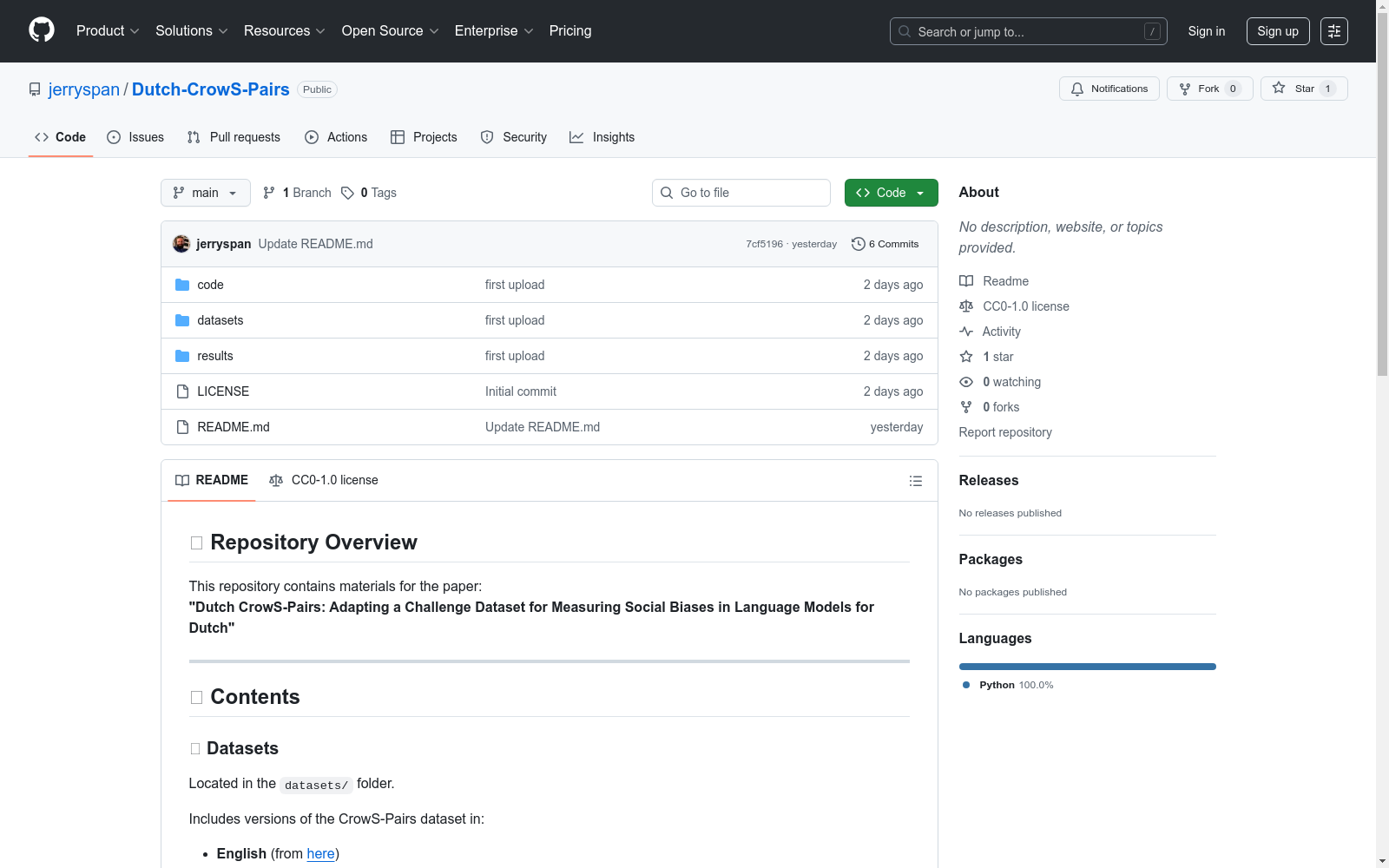Click the results folder icon
This screenshot has width=1389, height=868.
182,356
